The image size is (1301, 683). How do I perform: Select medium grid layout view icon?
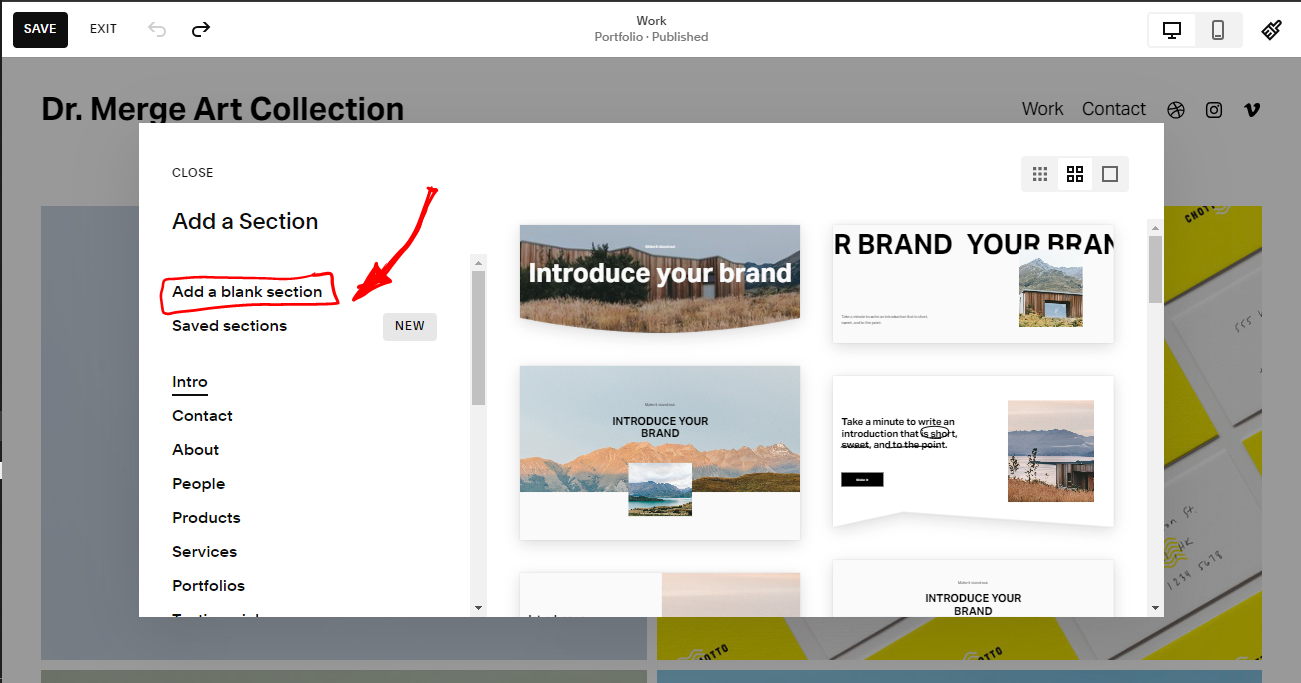coord(1075,174)
